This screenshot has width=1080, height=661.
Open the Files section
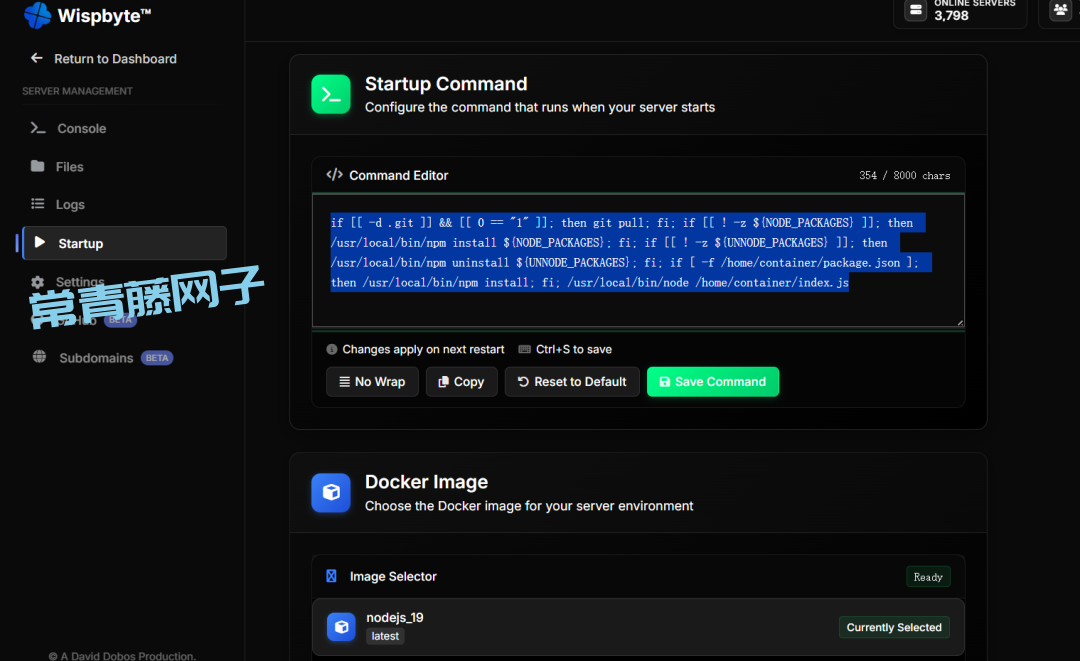pyautogui.click(x=69, y=167)
